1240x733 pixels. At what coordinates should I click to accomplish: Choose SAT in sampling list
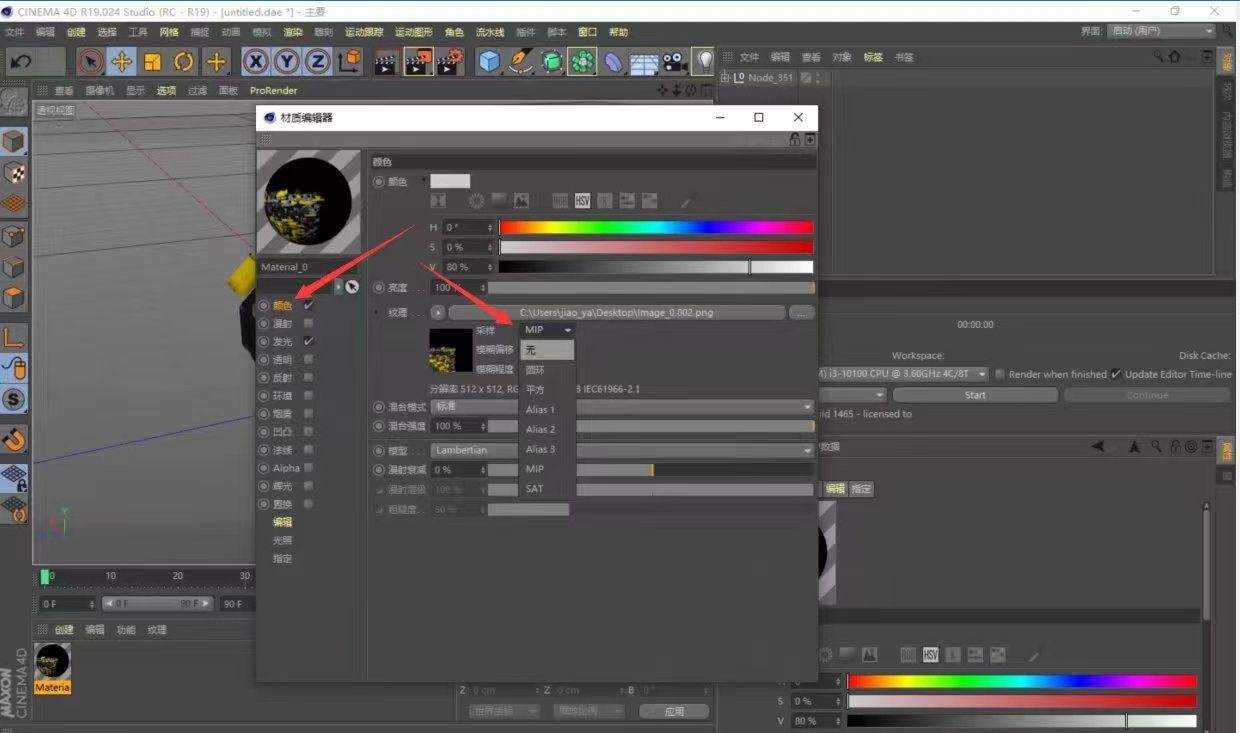point(547,489)
